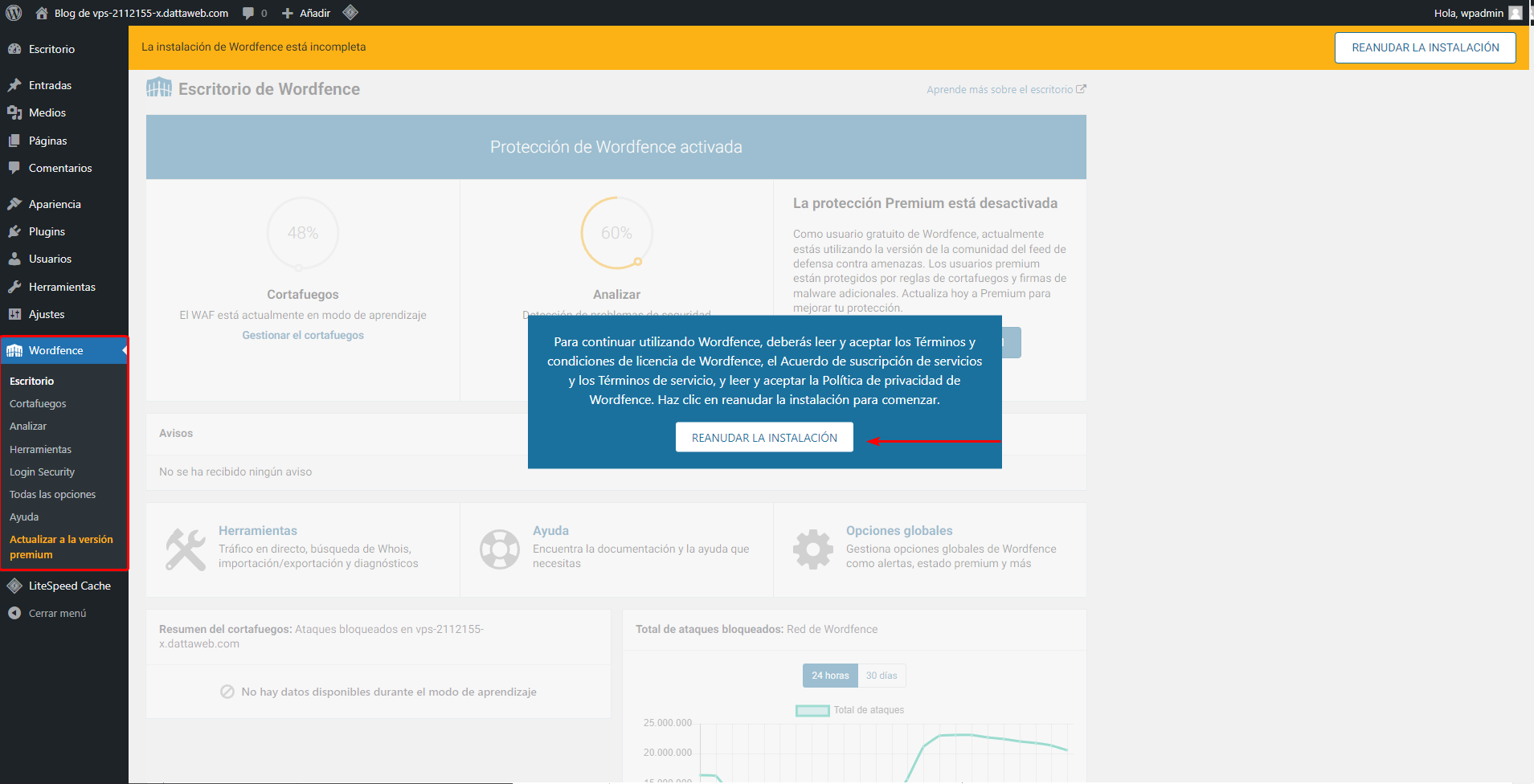Click the 48% firewall progress circle
The image size is (1534, 784).
303,233
